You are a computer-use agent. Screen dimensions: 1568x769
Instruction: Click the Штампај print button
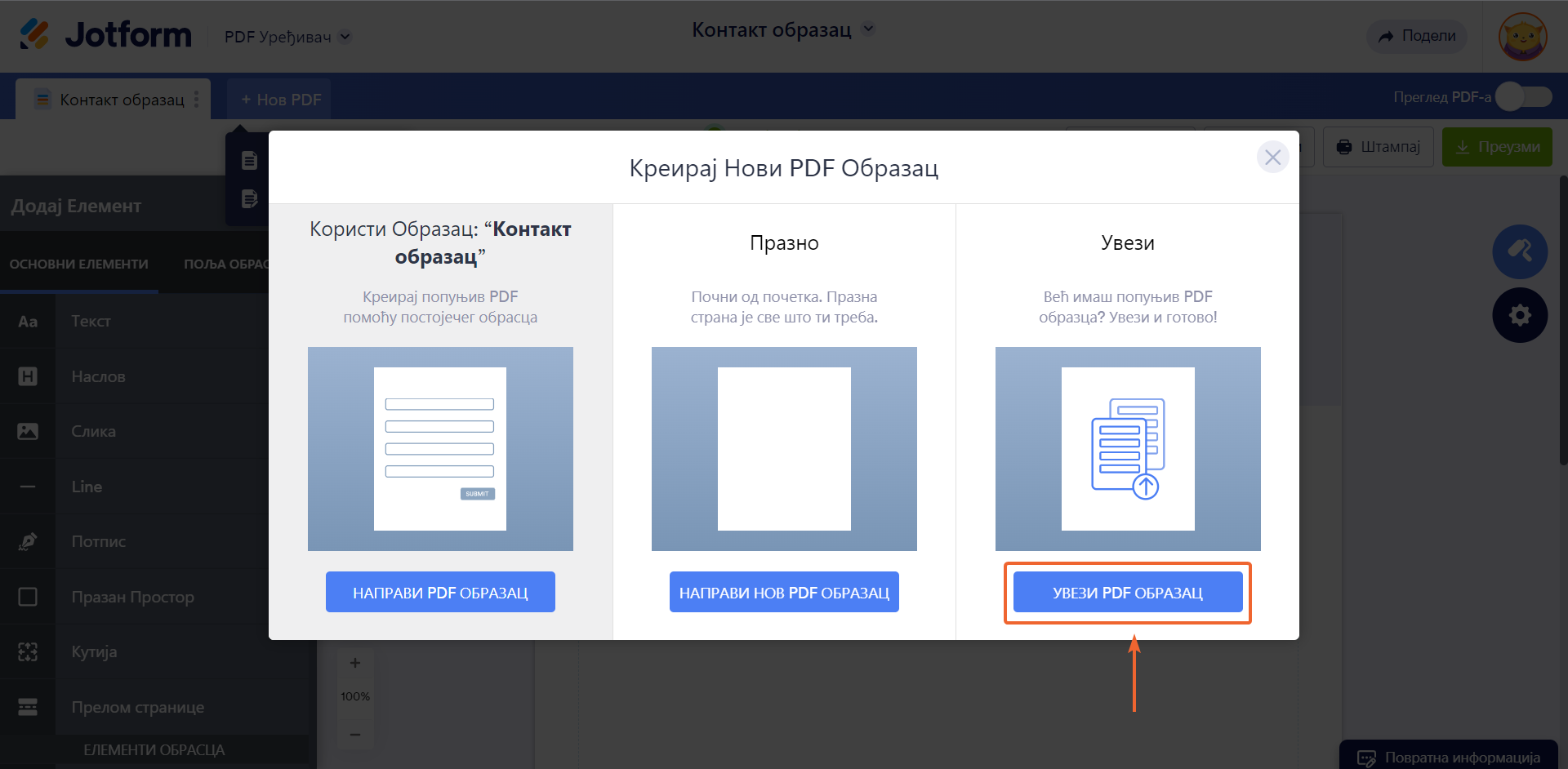click(x=1379, y=147)
